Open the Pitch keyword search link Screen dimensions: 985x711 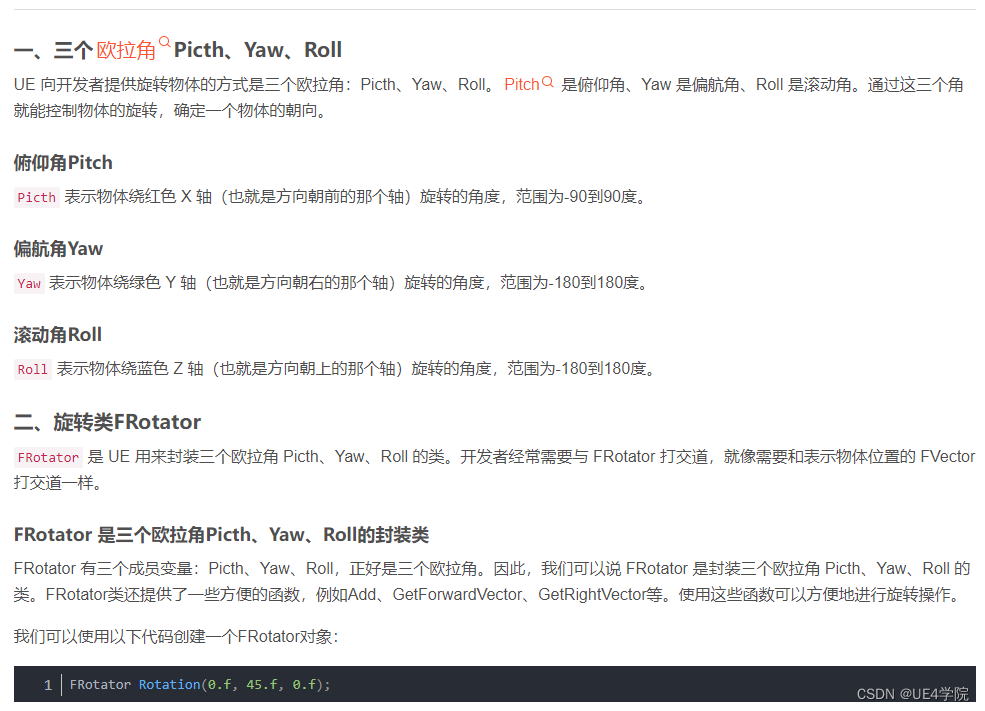tap(521, 85)
